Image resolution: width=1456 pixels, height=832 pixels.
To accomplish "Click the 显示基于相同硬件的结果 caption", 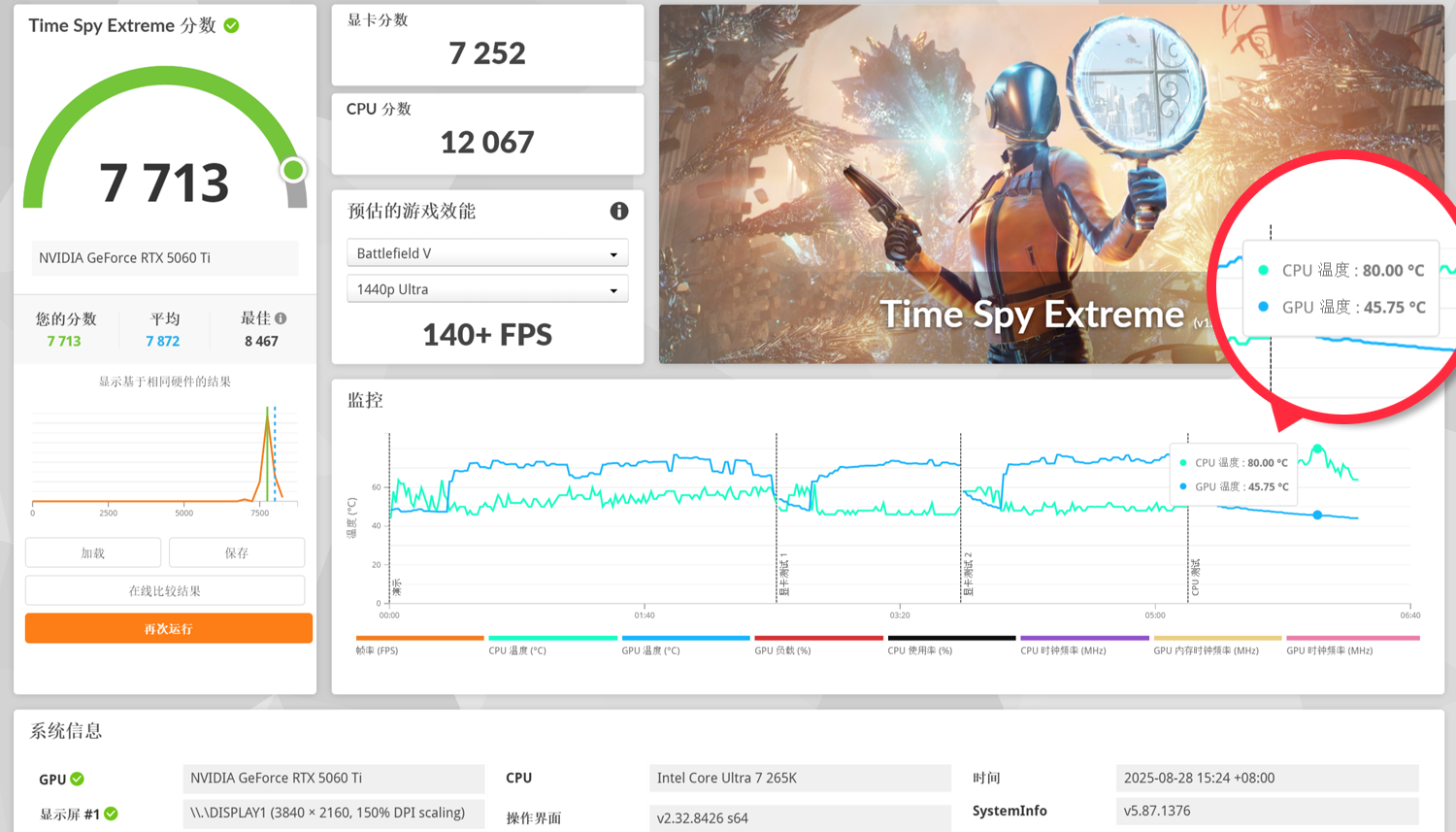I will (165, 382).
